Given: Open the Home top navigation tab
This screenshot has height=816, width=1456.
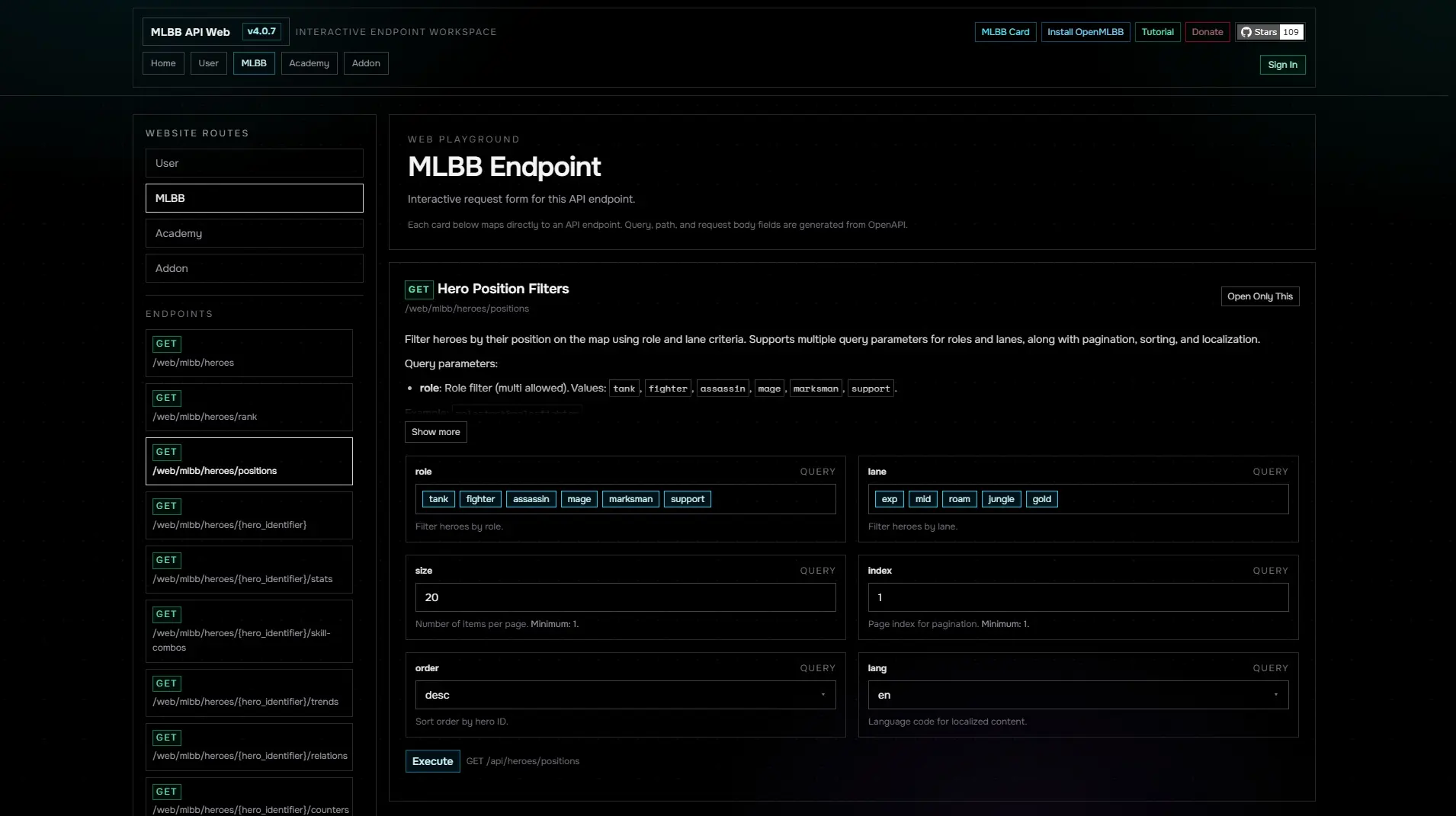Looking at the screenshot, I should pos(163,63).
